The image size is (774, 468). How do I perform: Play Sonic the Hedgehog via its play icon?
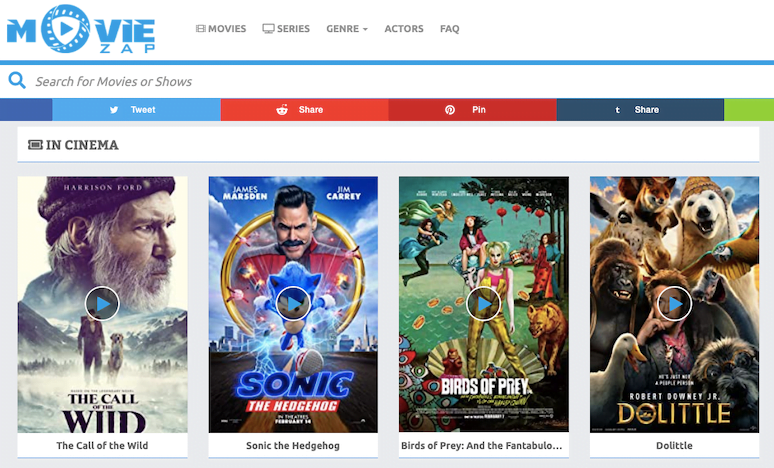[293, 304]
